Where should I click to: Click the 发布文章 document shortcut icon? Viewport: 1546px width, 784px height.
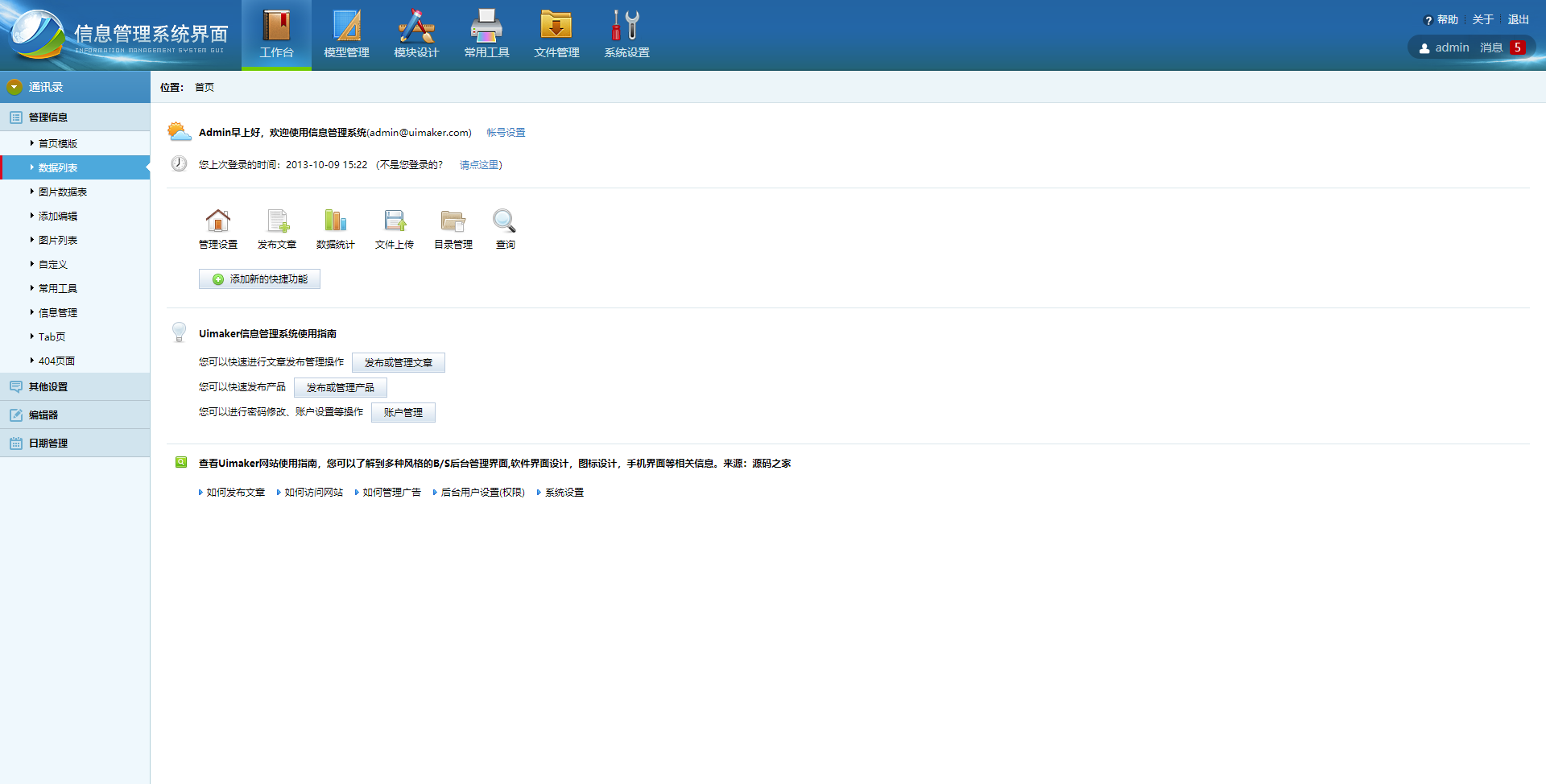coord(277,220)
